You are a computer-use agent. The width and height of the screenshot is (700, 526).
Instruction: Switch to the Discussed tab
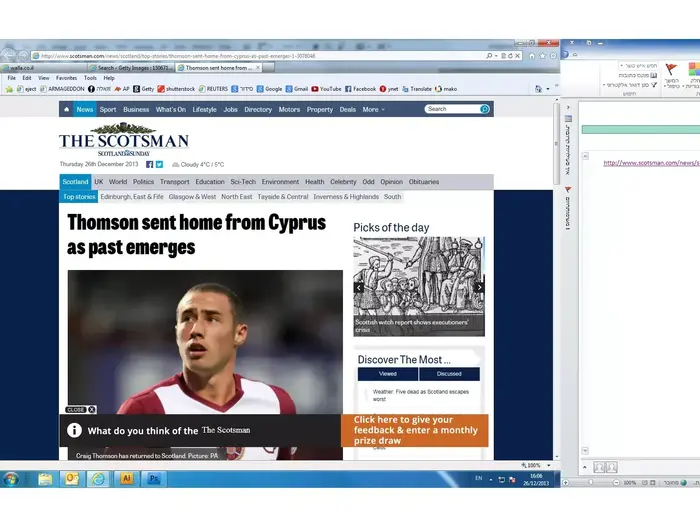tap(449, 374)
